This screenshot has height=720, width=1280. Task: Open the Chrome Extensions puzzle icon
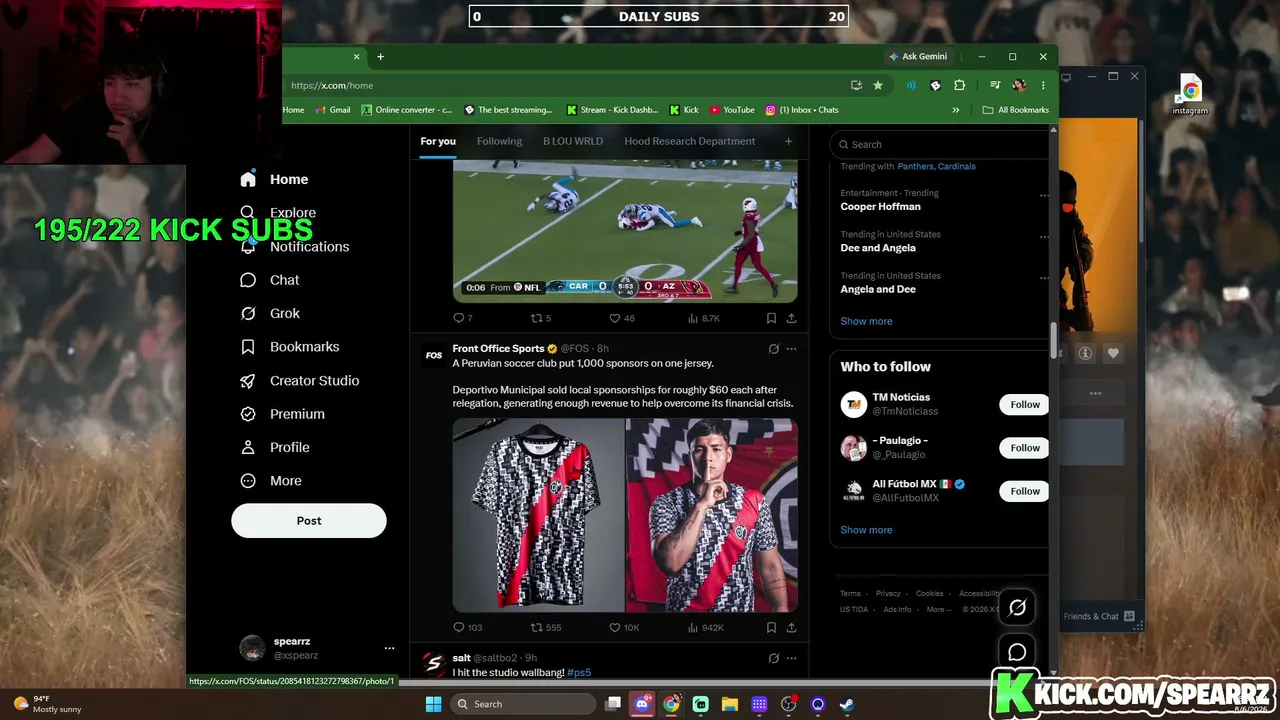pos(960,85)
